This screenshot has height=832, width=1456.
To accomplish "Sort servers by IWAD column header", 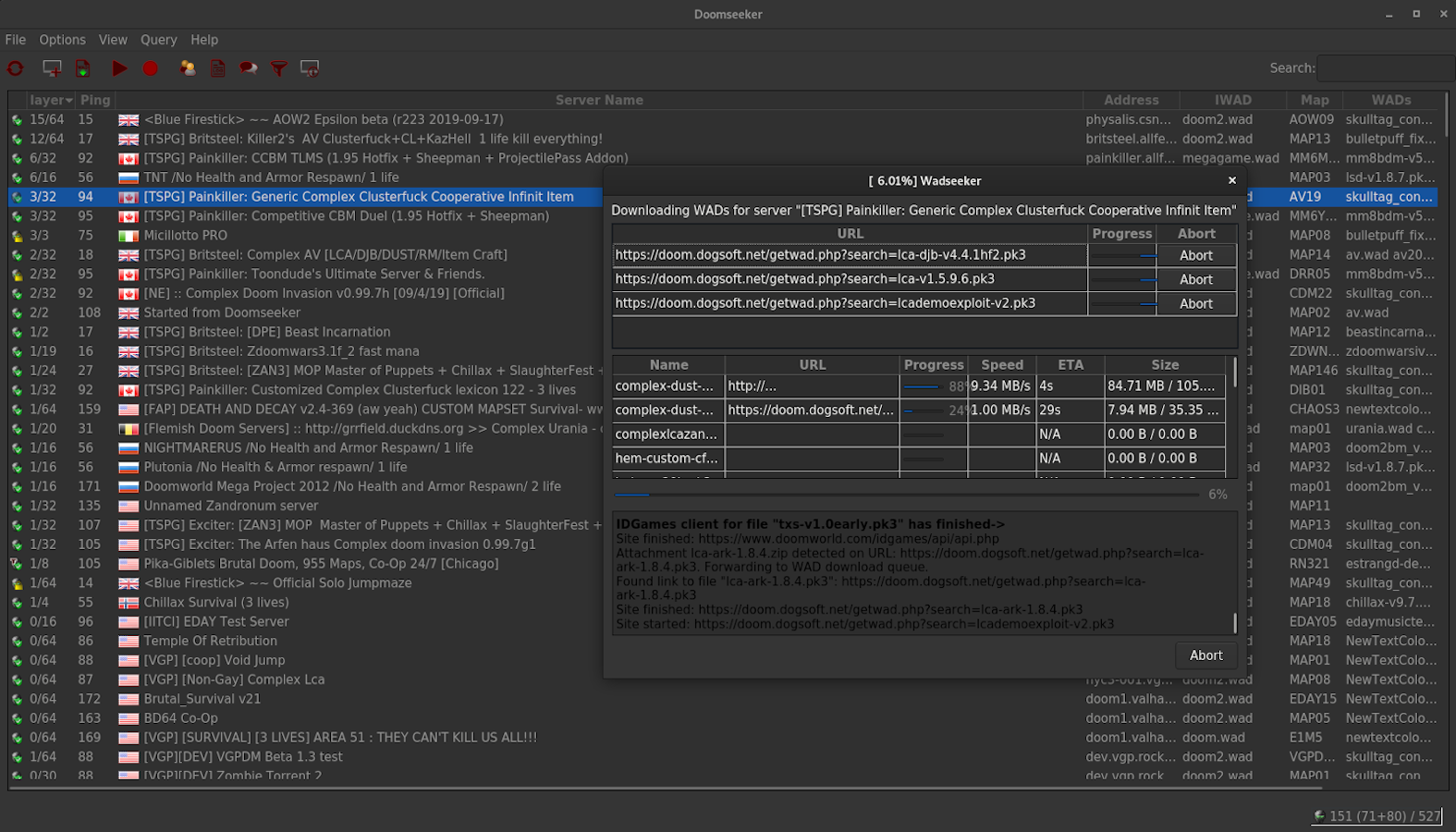I will pyautogui.click(x=1233, y=100).
